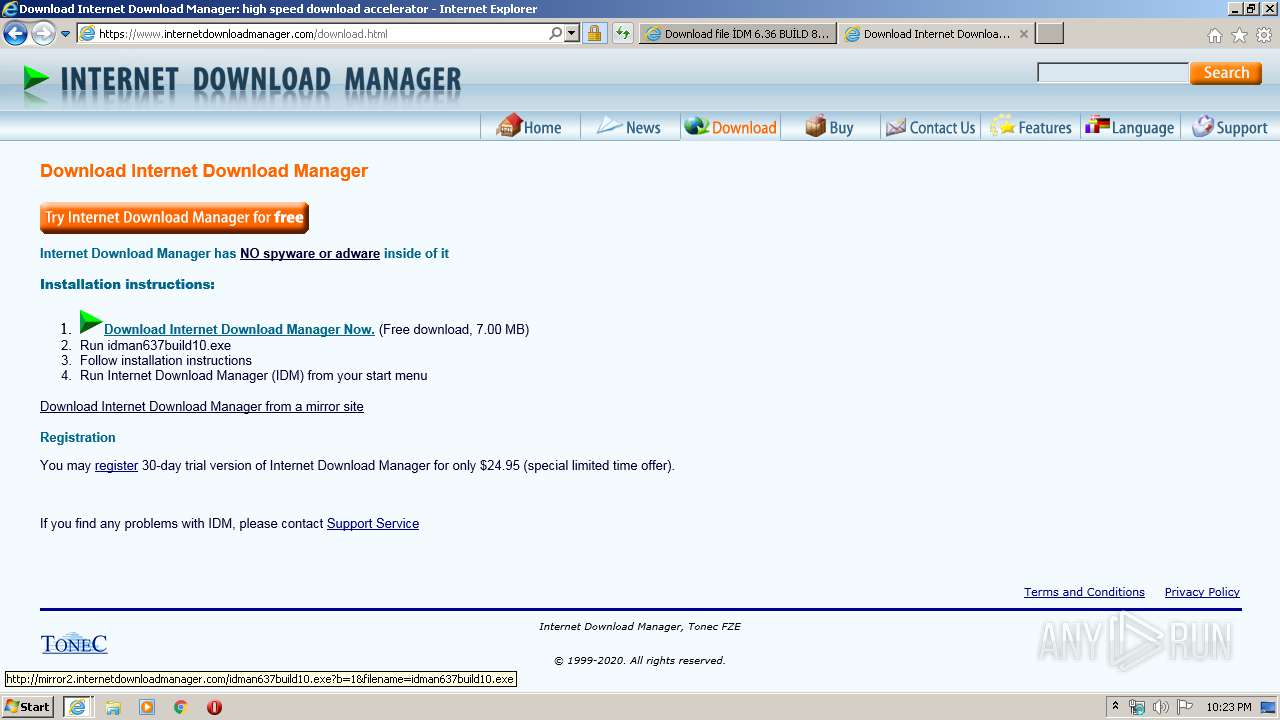Click the site search text box
Screen dimensions: 1280x720
click(x=1113, y=72)
